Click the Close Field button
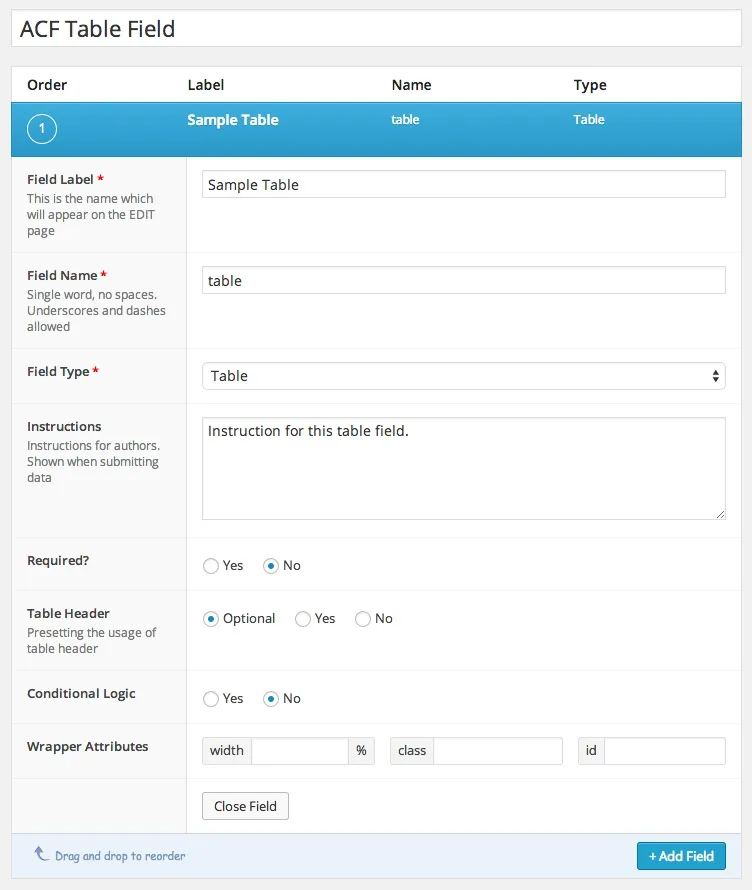Image resolution: width=752 pixels, height=890 pixels. (245, 806)
